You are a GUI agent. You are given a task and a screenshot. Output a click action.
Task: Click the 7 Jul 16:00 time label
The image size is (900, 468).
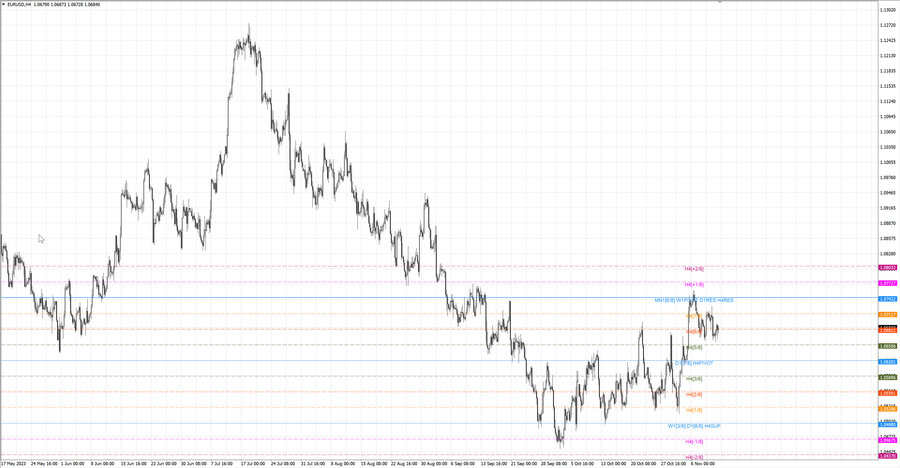click(x=222, y=463)
